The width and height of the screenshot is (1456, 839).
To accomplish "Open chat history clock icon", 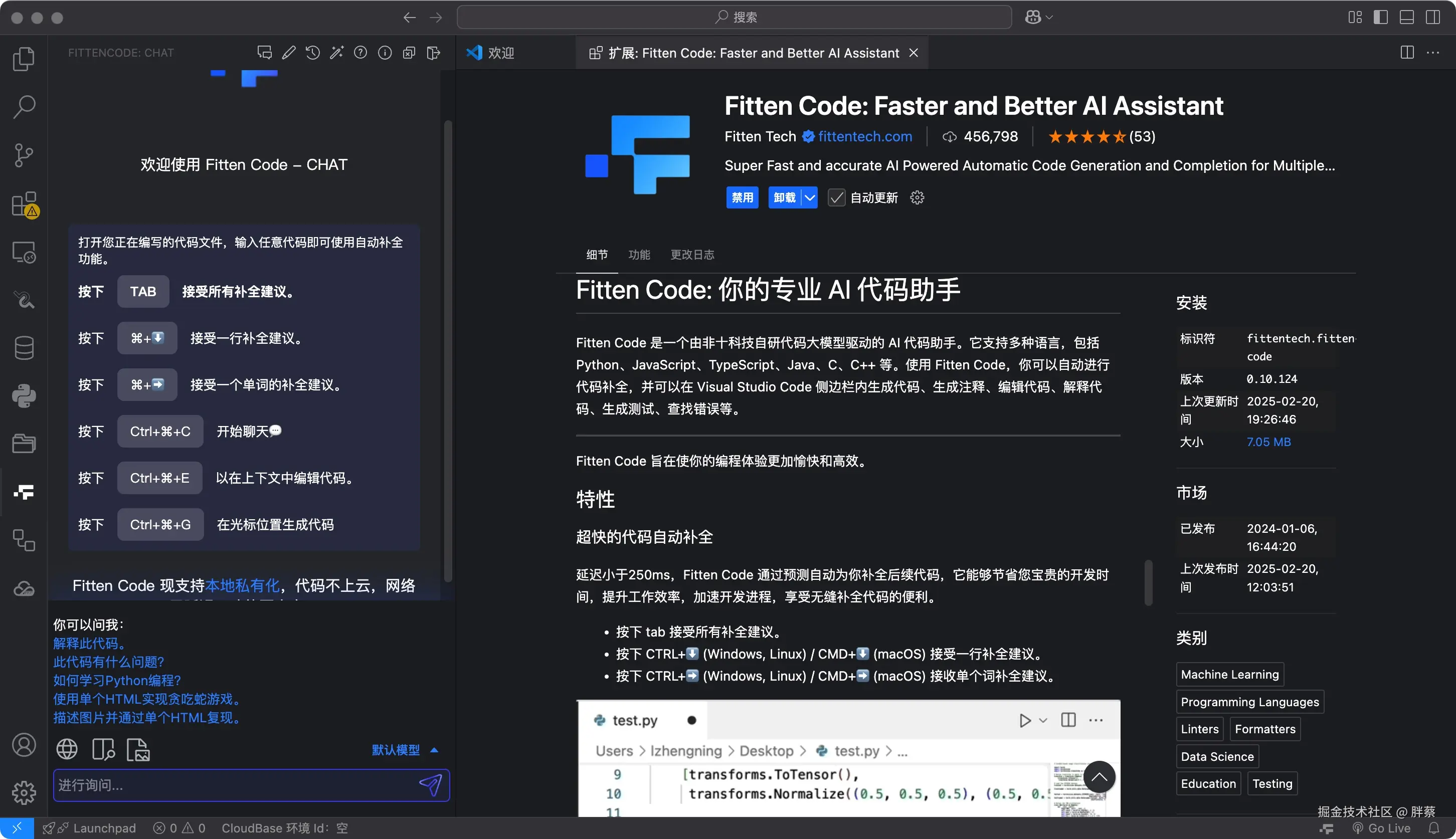I will tap(312, 53).
